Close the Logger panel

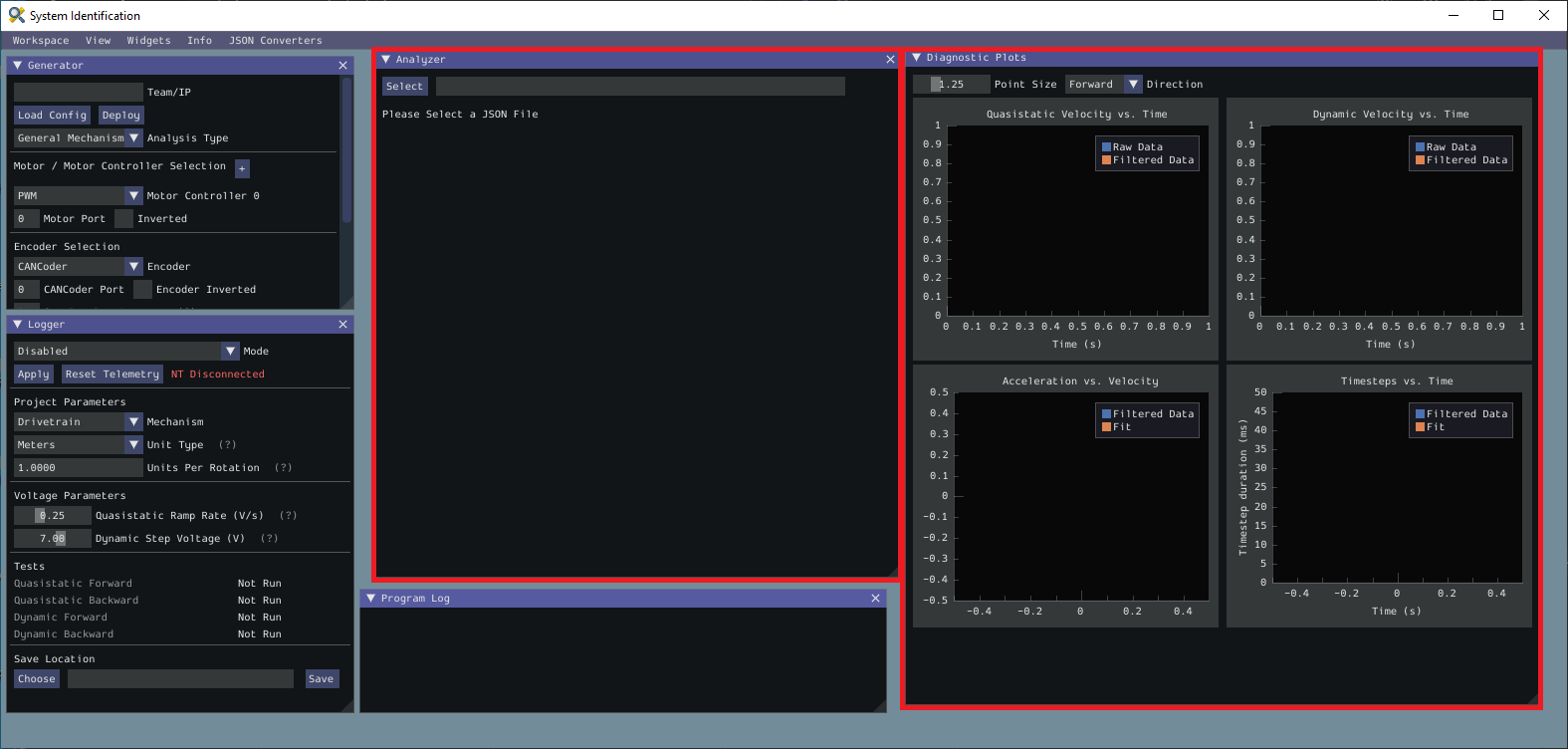click(342, 325)
